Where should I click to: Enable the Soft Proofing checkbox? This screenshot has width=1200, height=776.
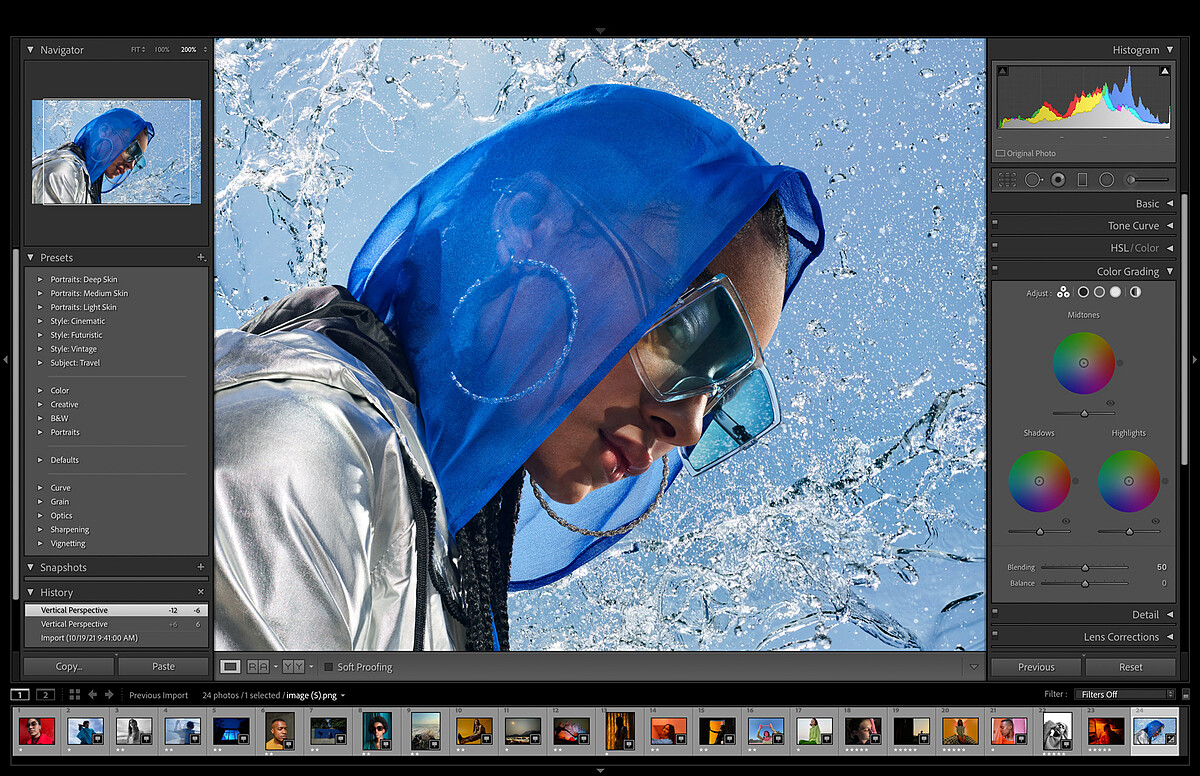(328, 667)
